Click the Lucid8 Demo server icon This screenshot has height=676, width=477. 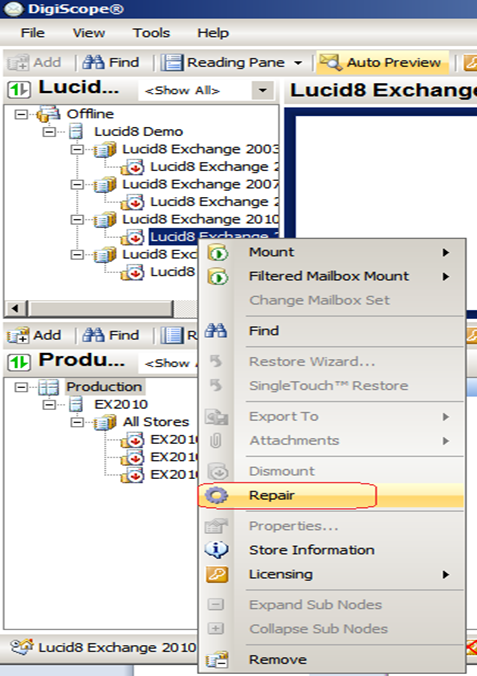pyautogui.click(x=76, y=131)
